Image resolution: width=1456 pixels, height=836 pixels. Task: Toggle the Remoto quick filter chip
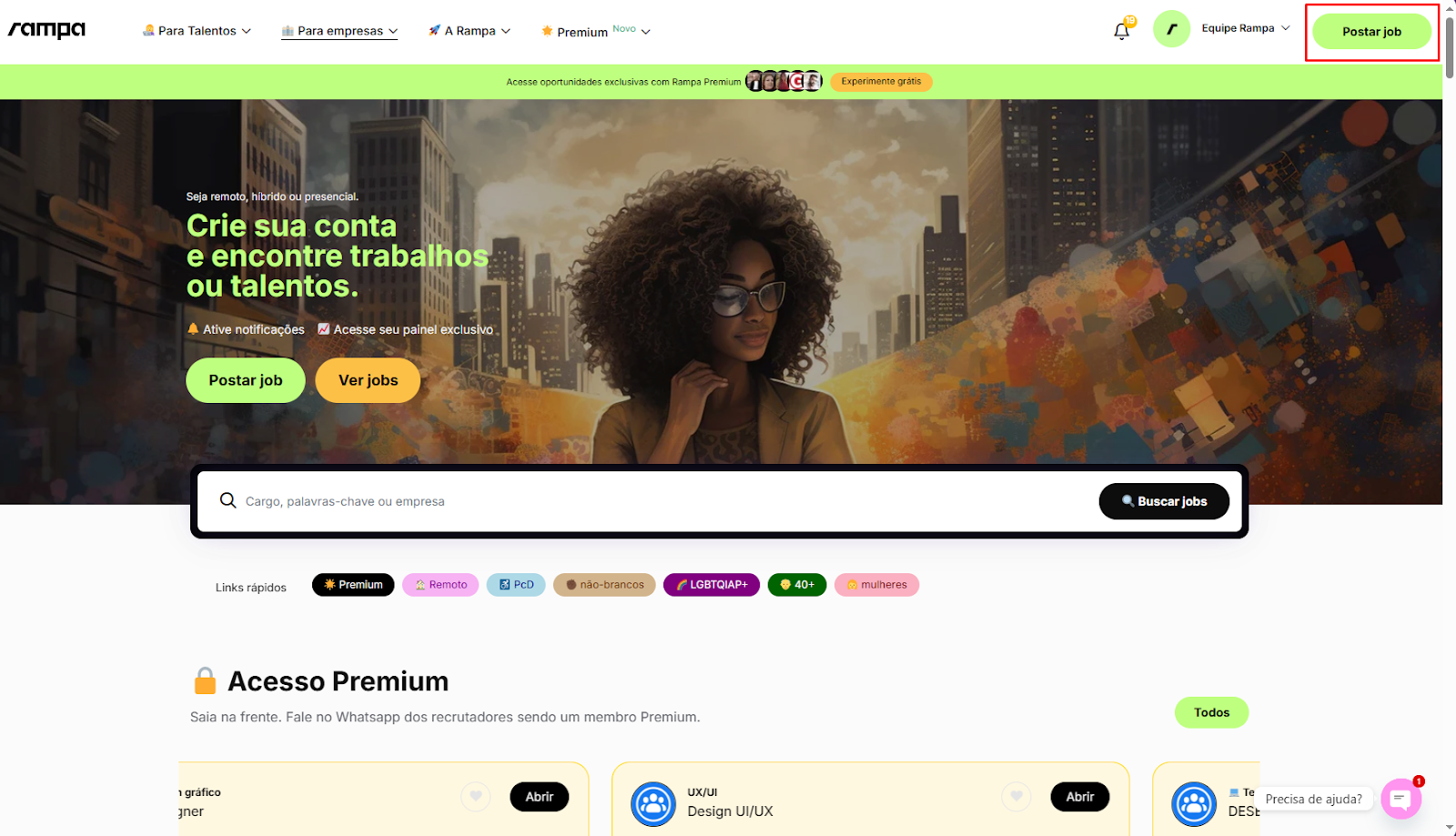pyautogui.click(x=440, y=585)
